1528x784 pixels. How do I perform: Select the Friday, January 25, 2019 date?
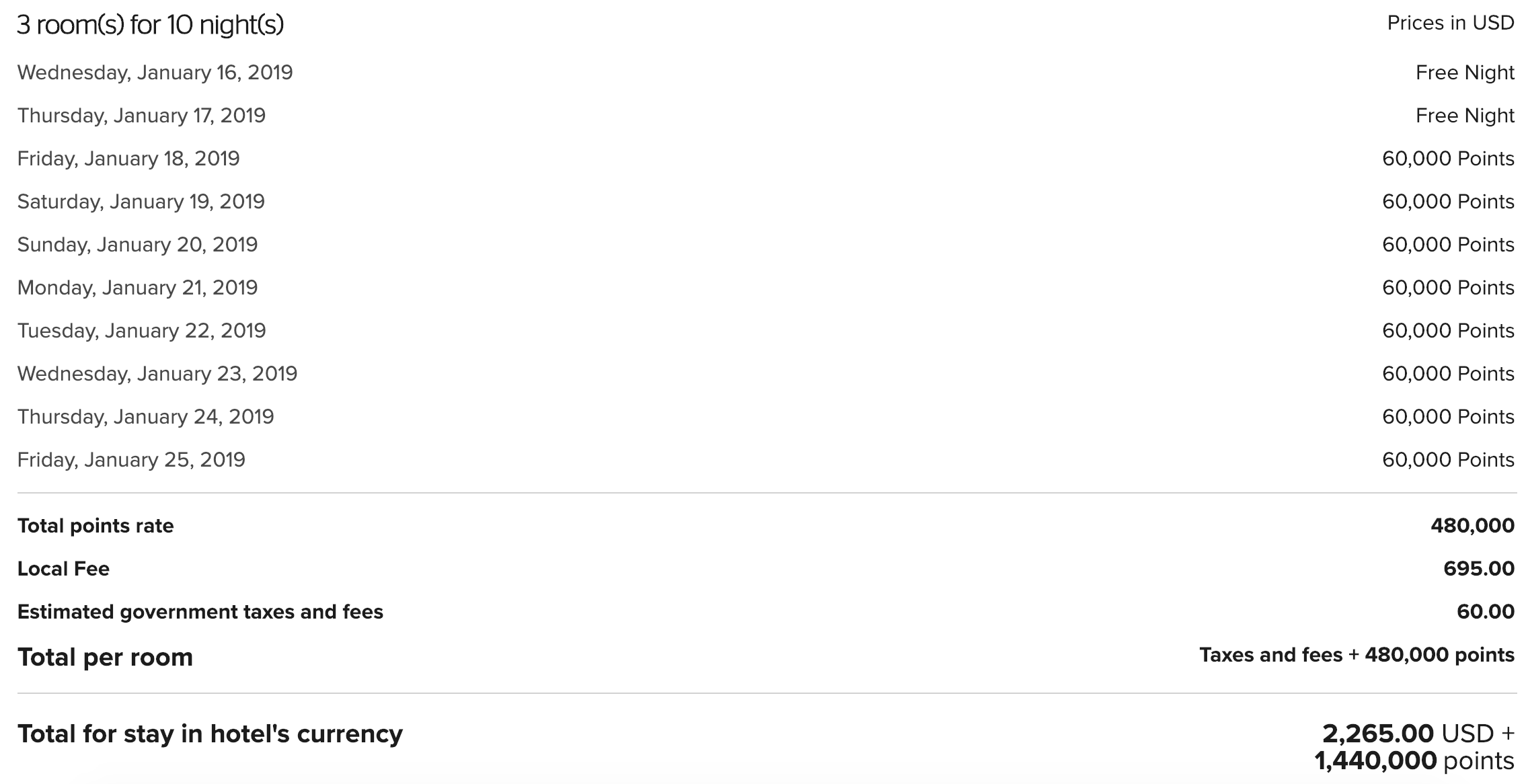pos(131,460)
